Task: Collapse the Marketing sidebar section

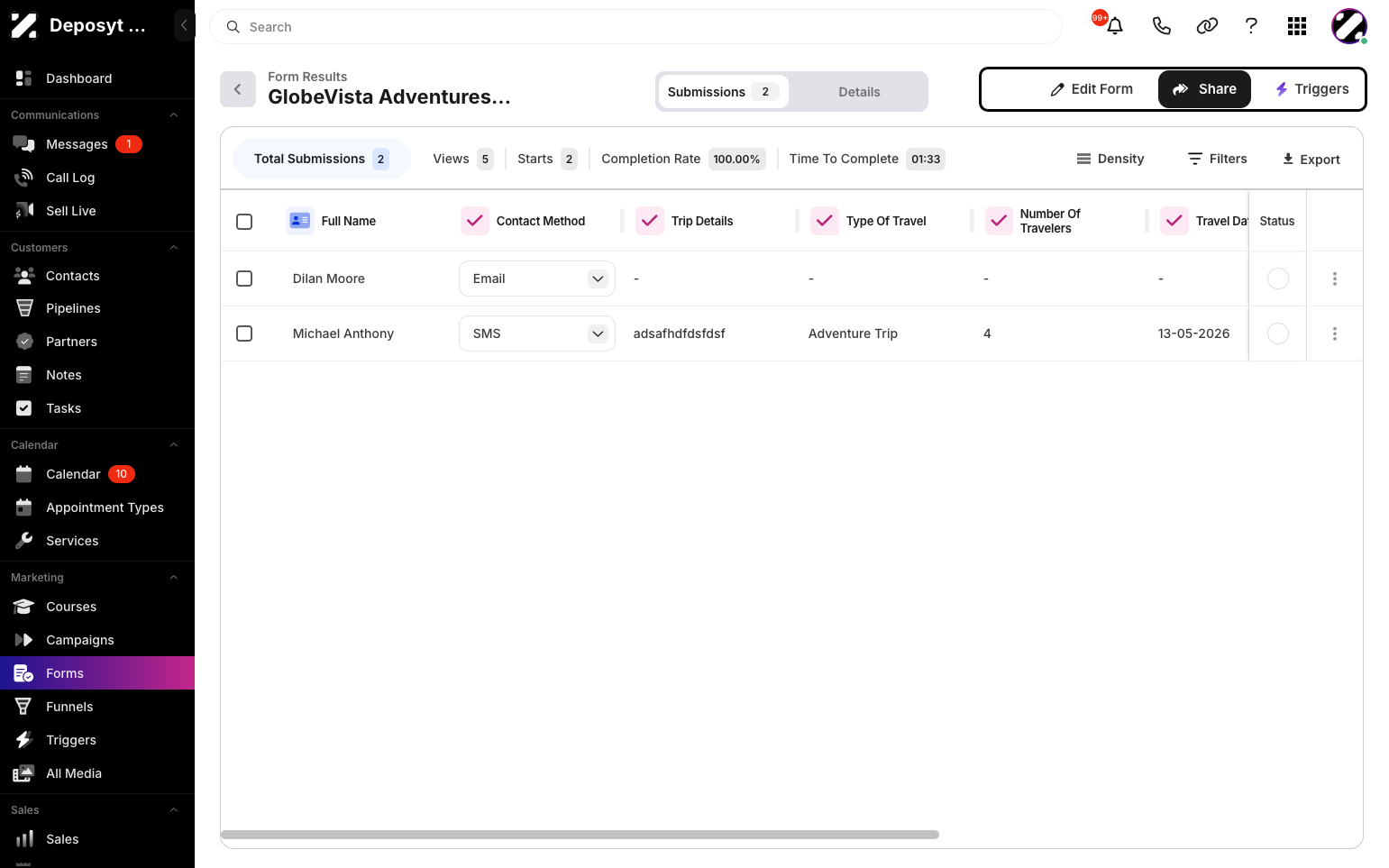Action: pyautogui.click(x=174, y=578)
